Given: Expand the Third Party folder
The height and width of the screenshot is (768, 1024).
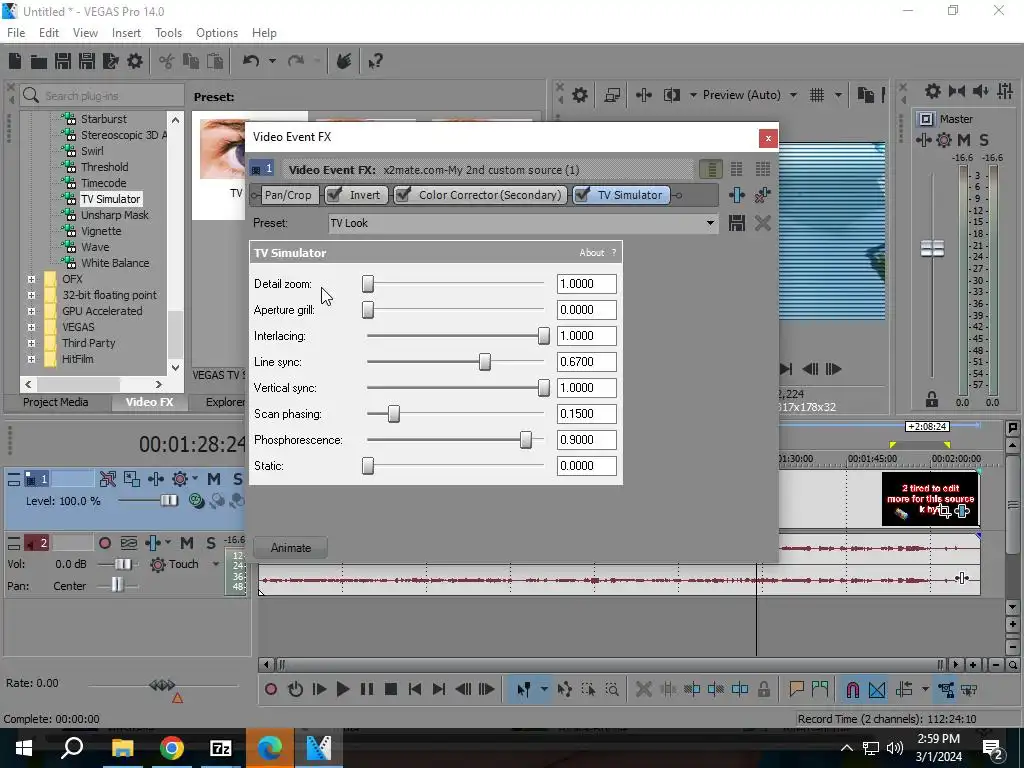Looking at the screenshot, I should click(31, 344).
